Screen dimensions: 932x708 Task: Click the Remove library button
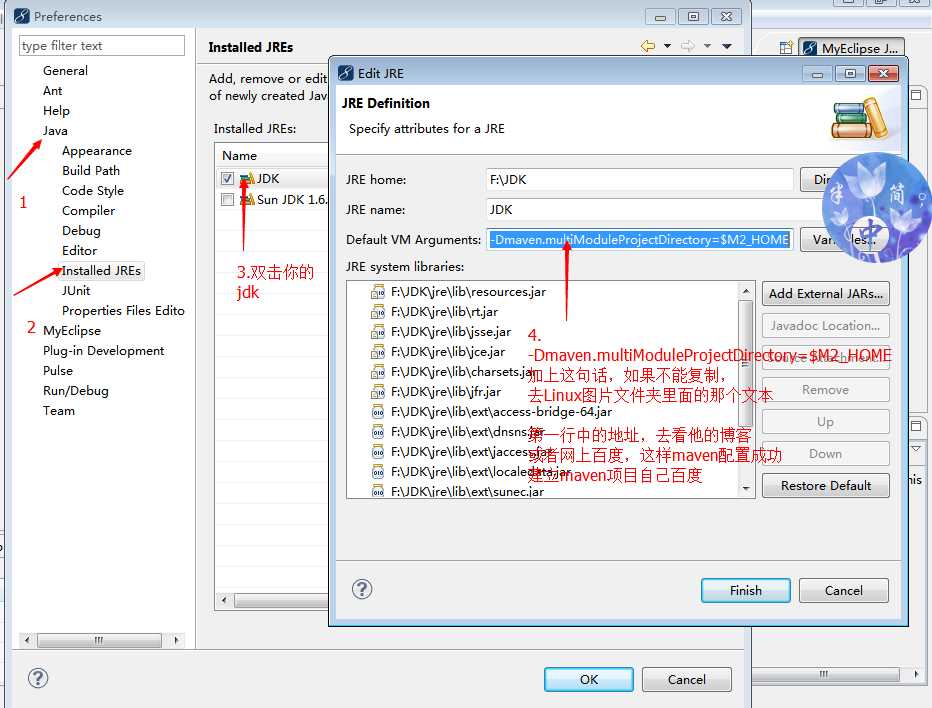point(826,390)
